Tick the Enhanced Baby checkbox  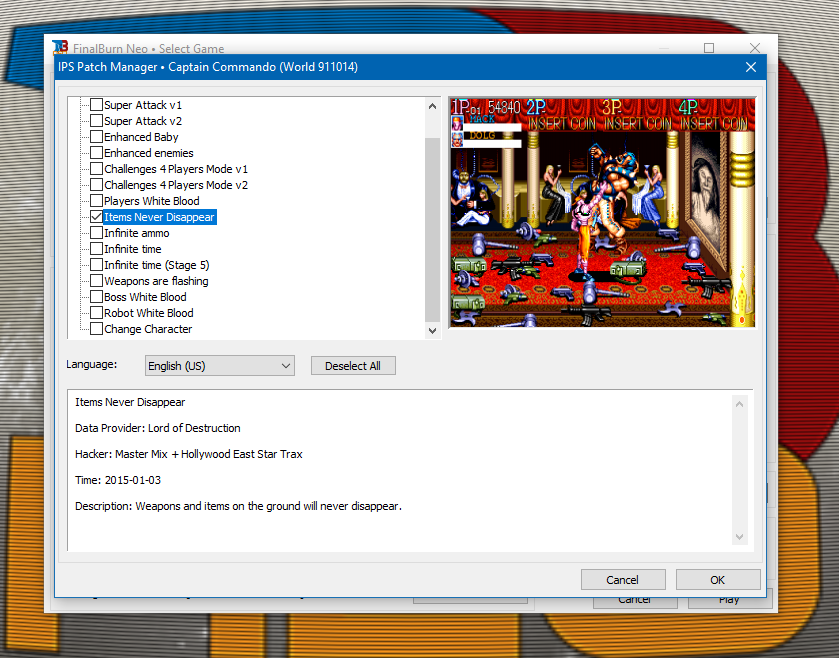tap(97, 137)
